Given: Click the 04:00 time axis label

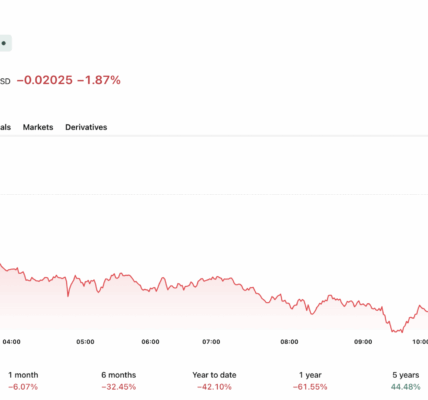Looking at the screenshot, I should point(11,342).
